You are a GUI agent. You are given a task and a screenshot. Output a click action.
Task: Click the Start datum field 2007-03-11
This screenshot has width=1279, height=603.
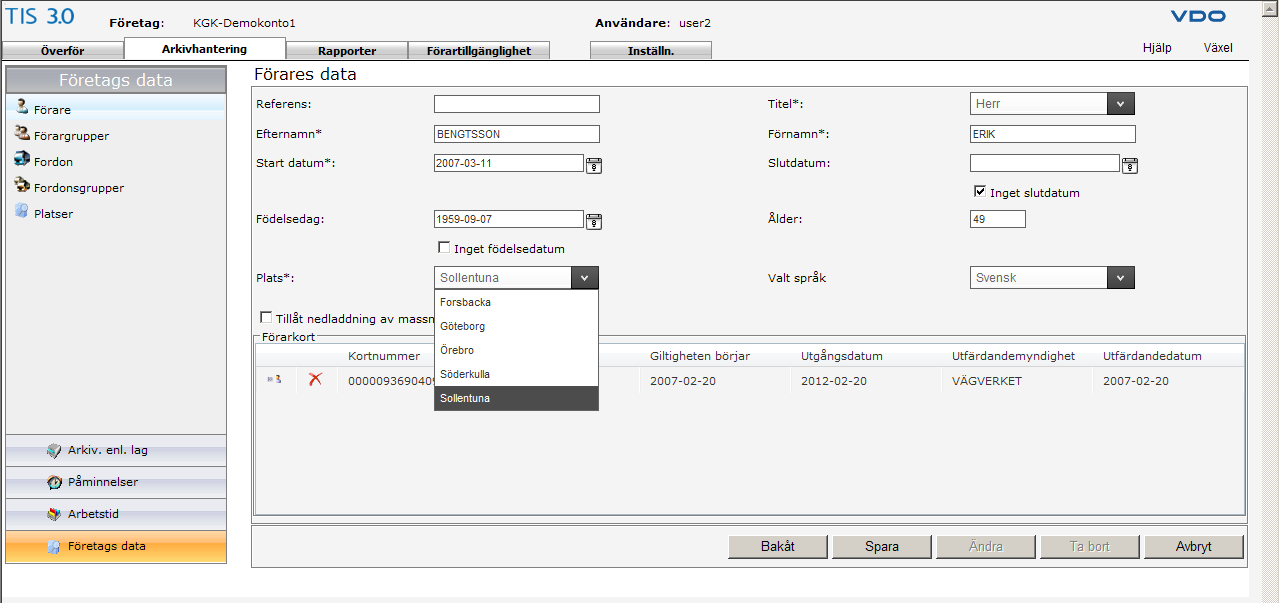509,163
